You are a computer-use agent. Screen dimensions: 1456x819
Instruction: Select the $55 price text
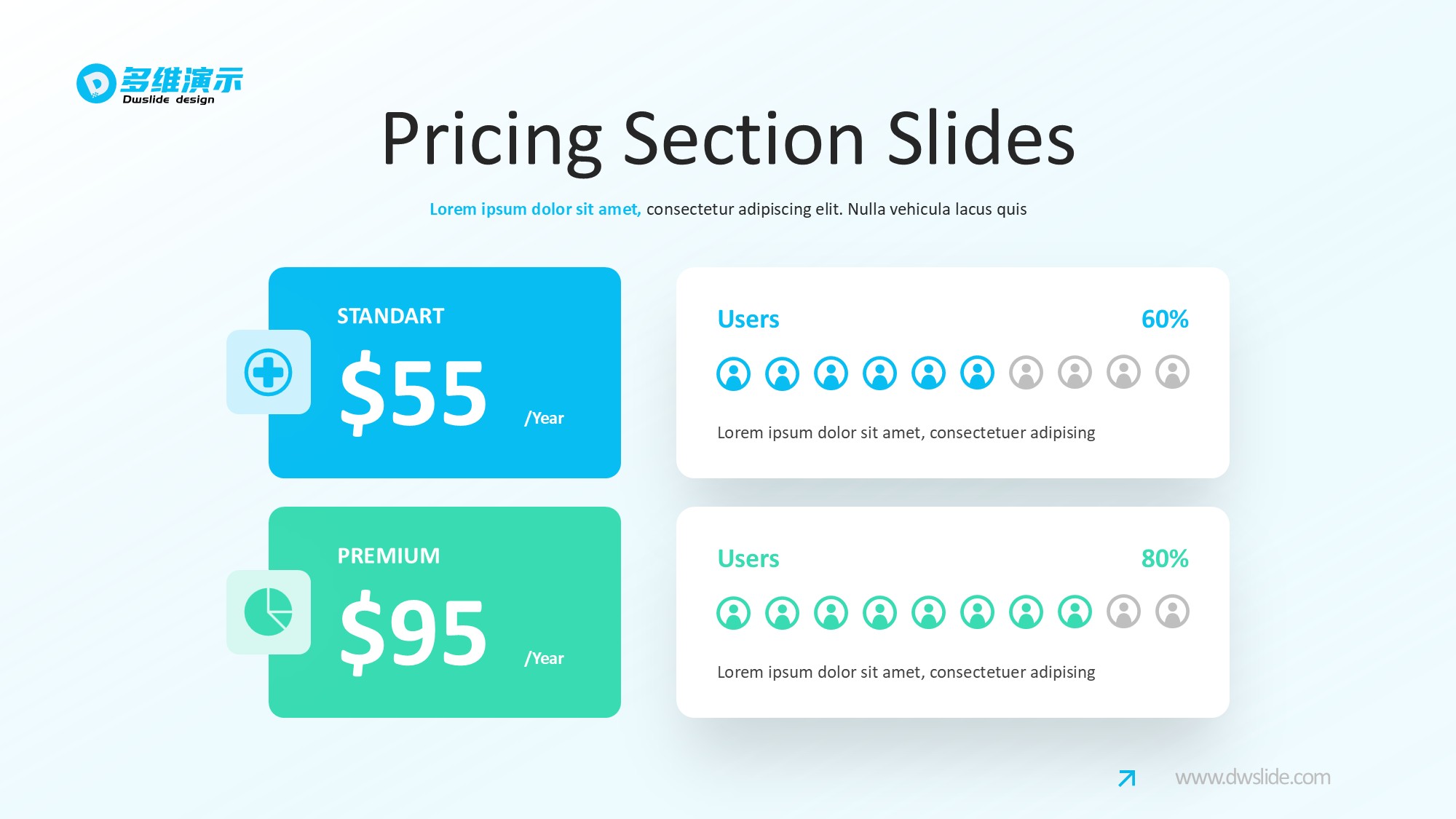(x=414, y=393)
